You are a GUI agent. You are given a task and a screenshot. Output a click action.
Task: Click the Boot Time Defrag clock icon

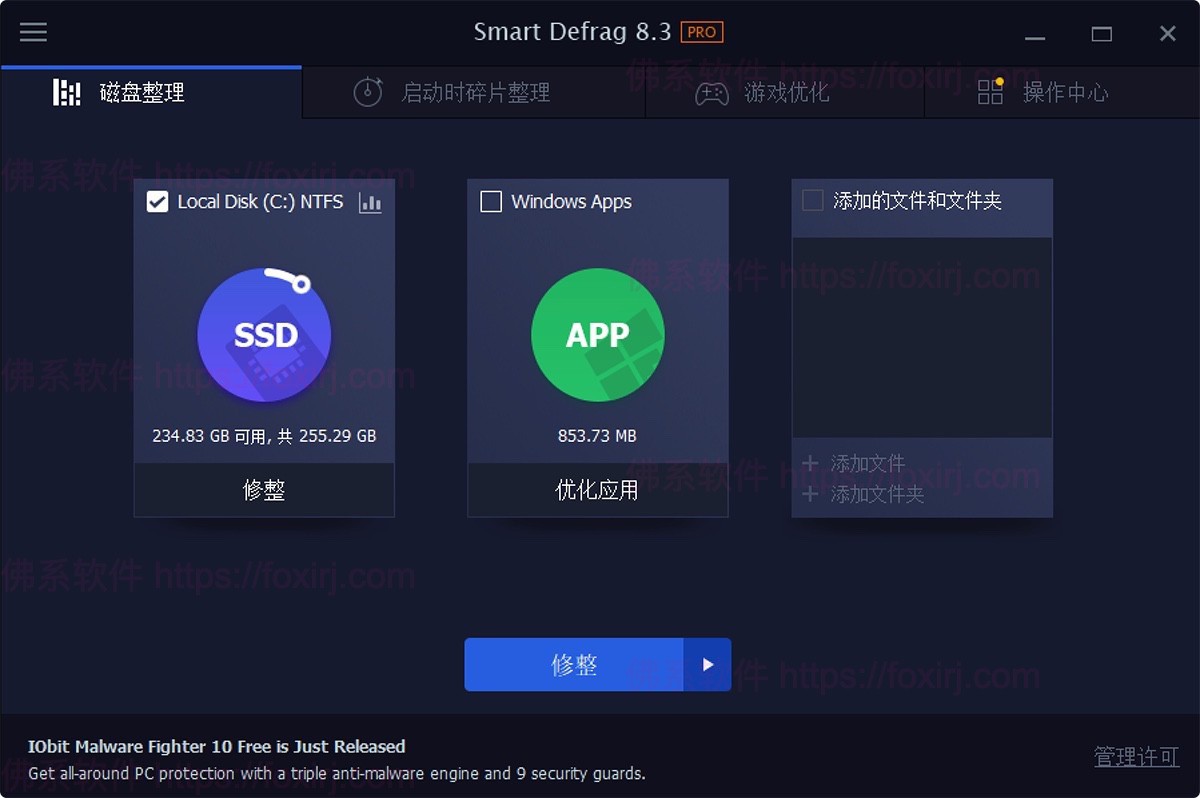pyautogui.click(x=368, y=92)
